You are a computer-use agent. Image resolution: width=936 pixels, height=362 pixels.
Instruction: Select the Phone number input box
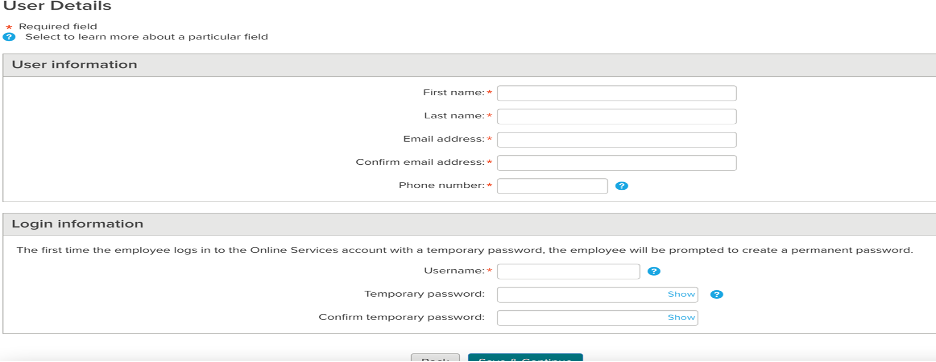pos(552,186)
